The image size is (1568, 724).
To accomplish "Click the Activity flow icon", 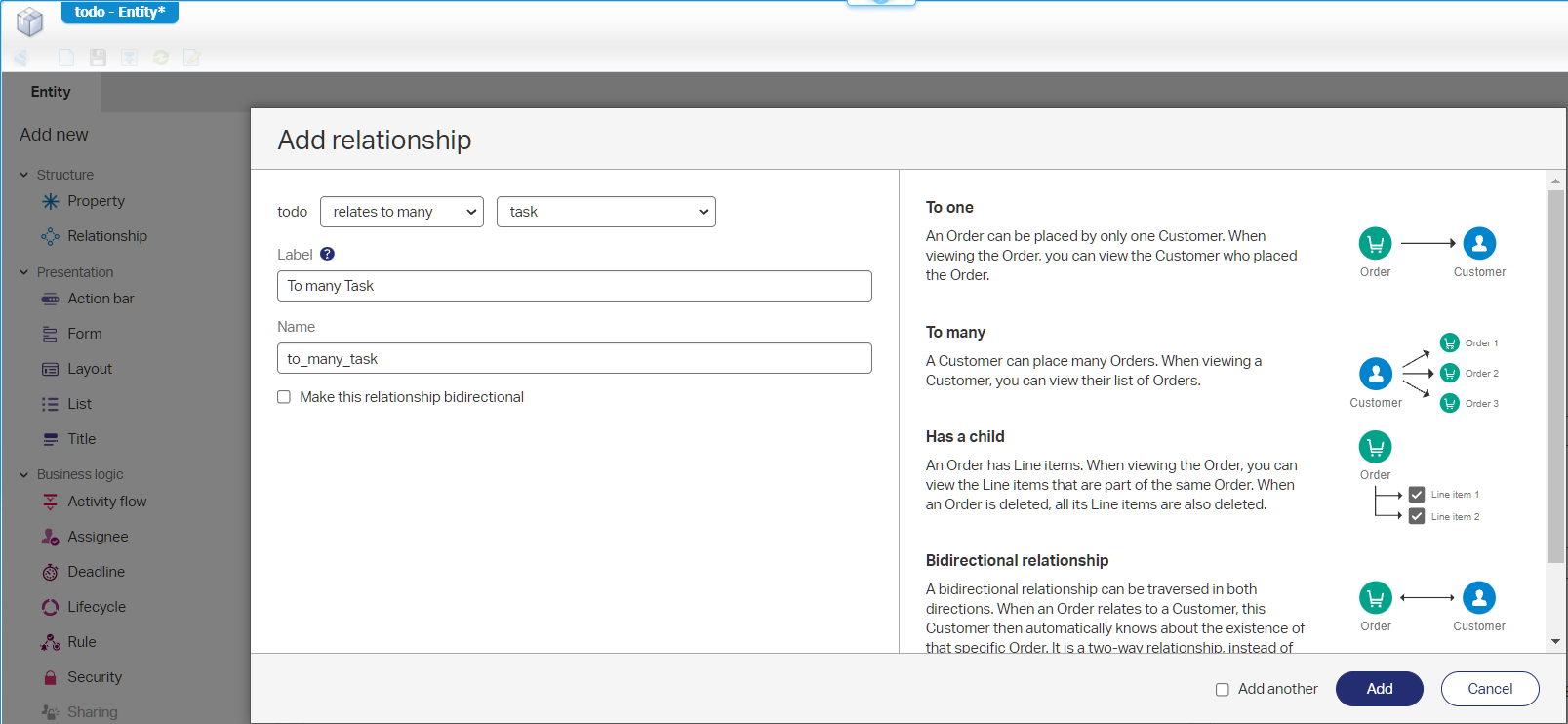I will [51, 502].
